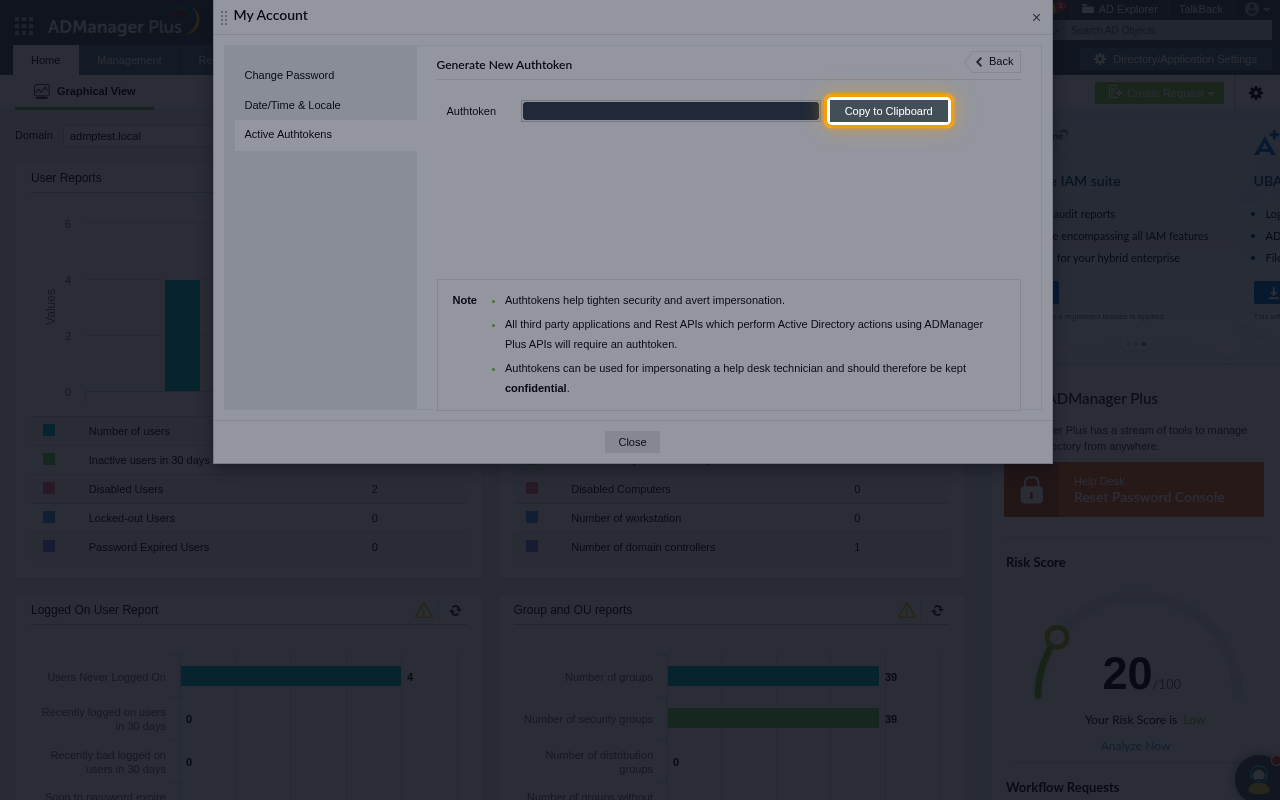Click the Graphical View chart icon
This screenshot has height=800, width=1280.
[x=41, y=91]
